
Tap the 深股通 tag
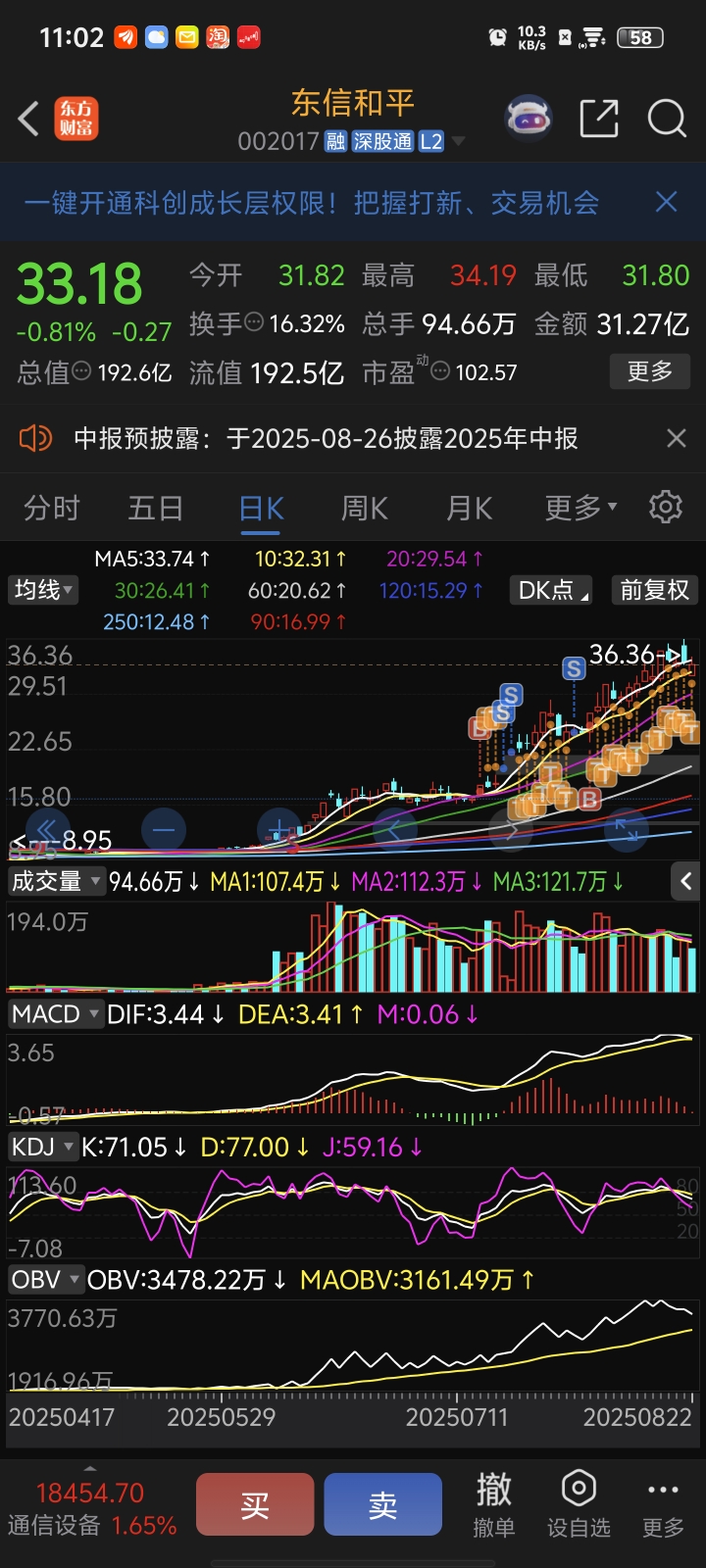[x=382, y=142]
